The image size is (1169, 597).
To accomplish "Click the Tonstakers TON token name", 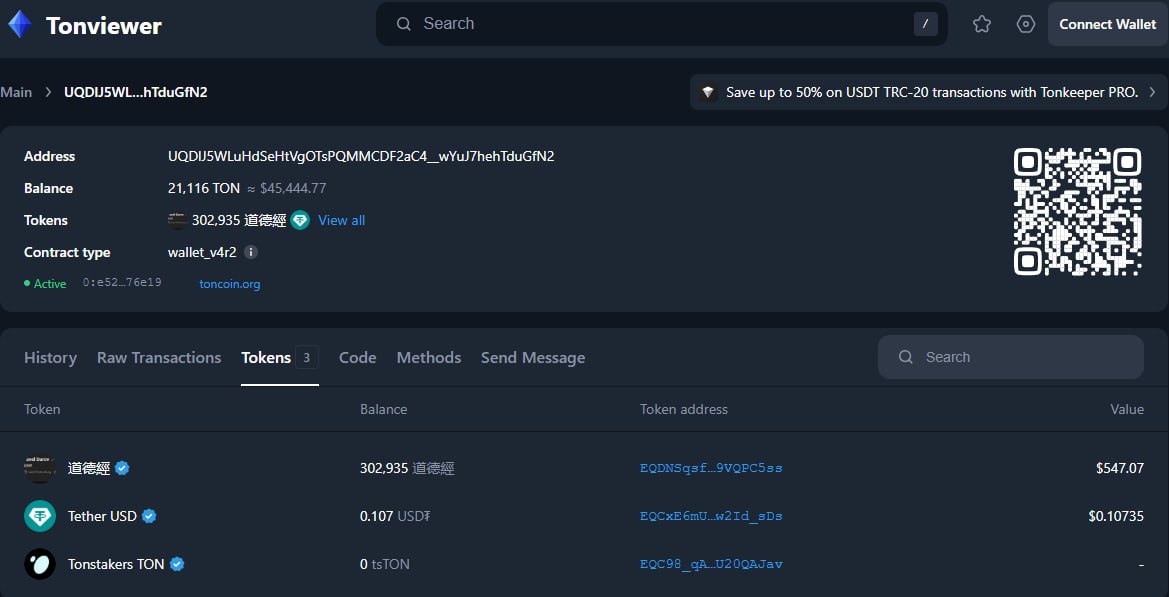I will point(116,564).
